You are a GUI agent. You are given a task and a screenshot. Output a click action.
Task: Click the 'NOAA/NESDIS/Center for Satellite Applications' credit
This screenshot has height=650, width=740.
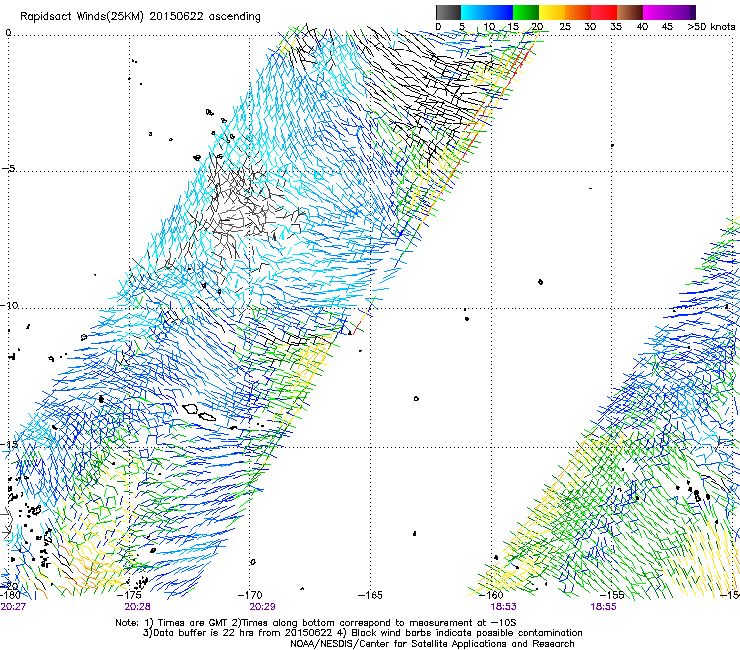432,644
